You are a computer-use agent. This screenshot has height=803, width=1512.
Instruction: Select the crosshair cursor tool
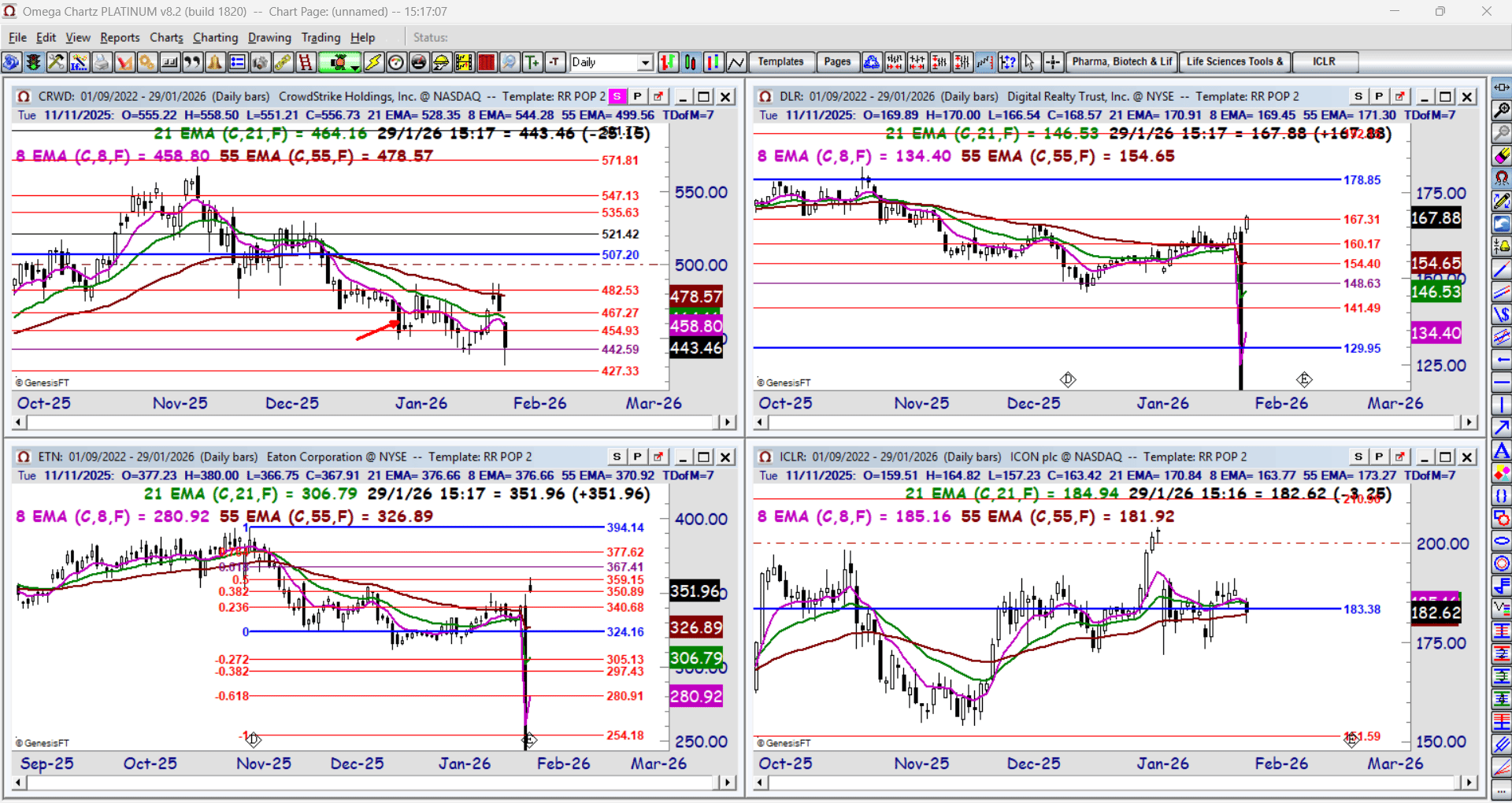click(x=1053, y=62)
